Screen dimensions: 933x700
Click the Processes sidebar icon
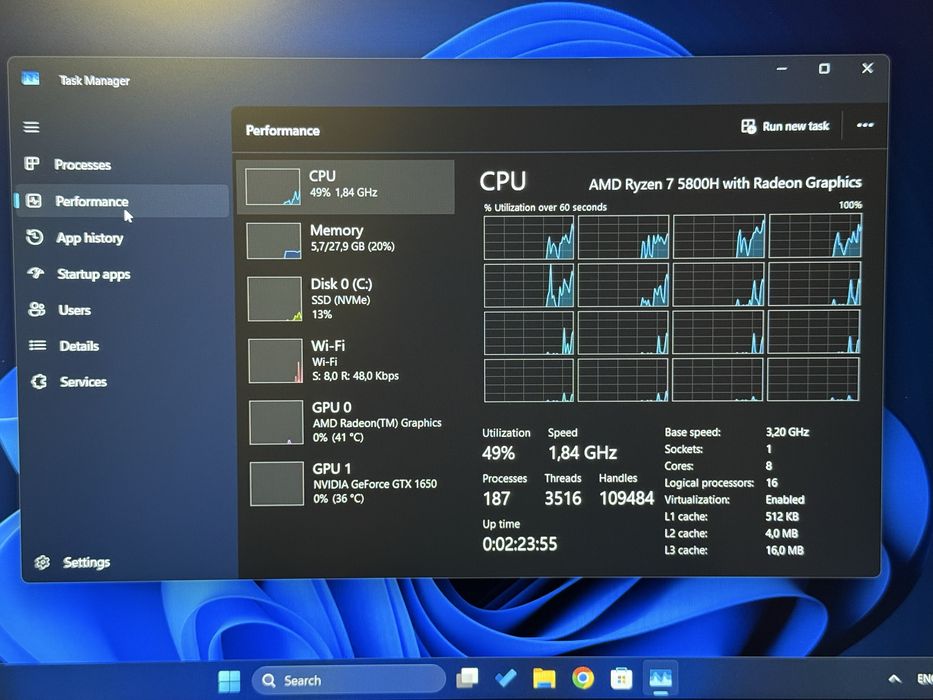[x=32, y=164]
